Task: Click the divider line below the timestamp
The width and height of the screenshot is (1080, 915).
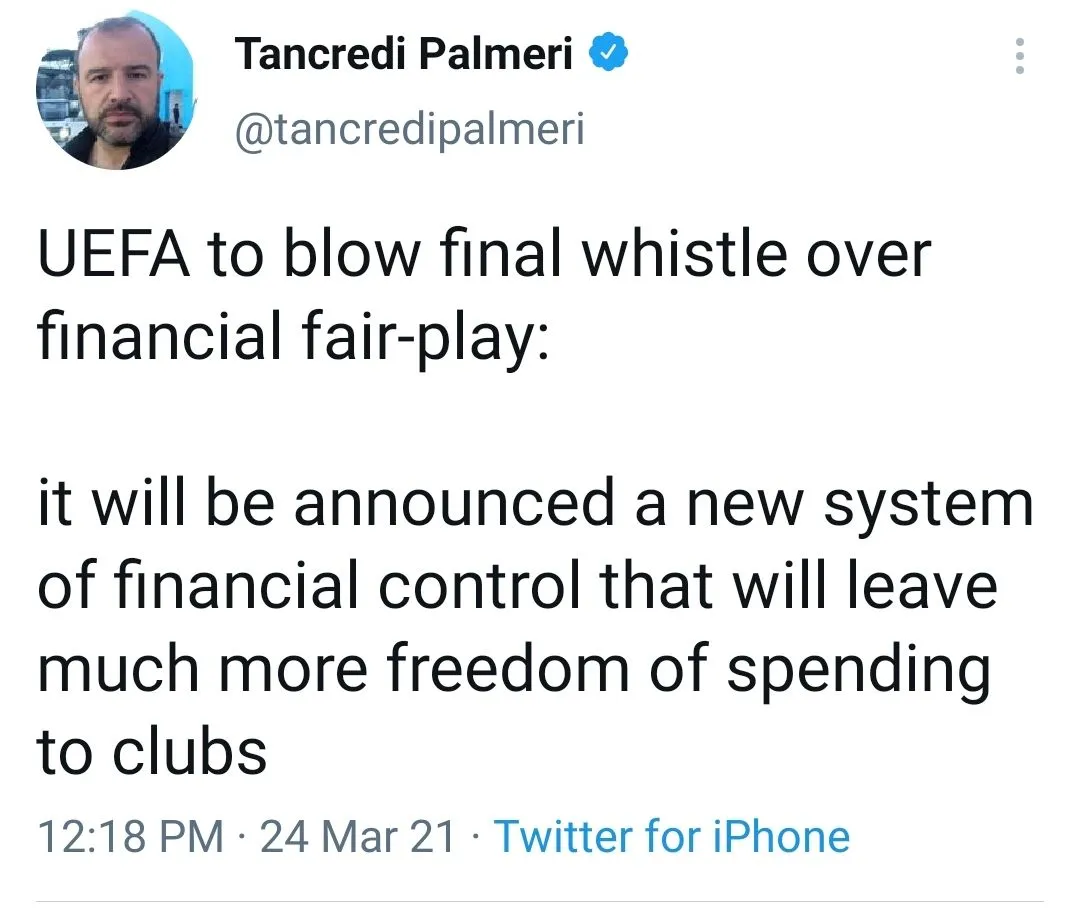Action: point(540,901)
